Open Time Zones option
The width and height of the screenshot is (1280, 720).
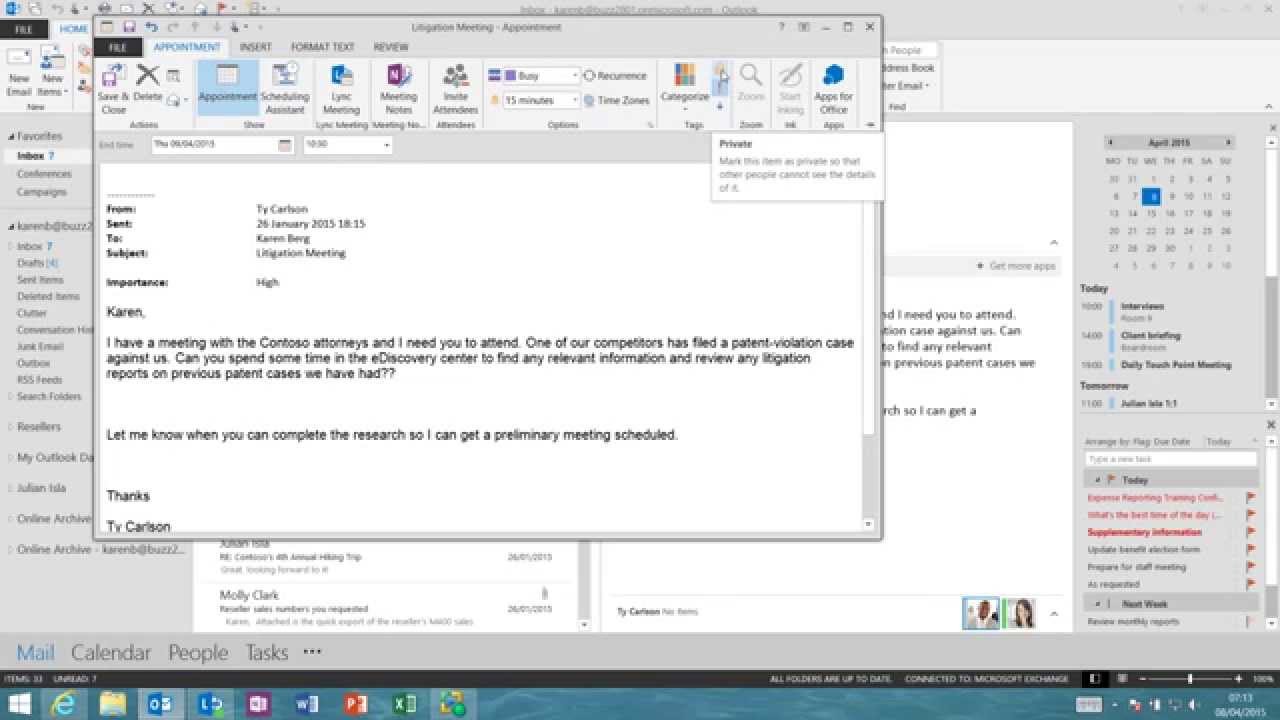click(616, 100)
